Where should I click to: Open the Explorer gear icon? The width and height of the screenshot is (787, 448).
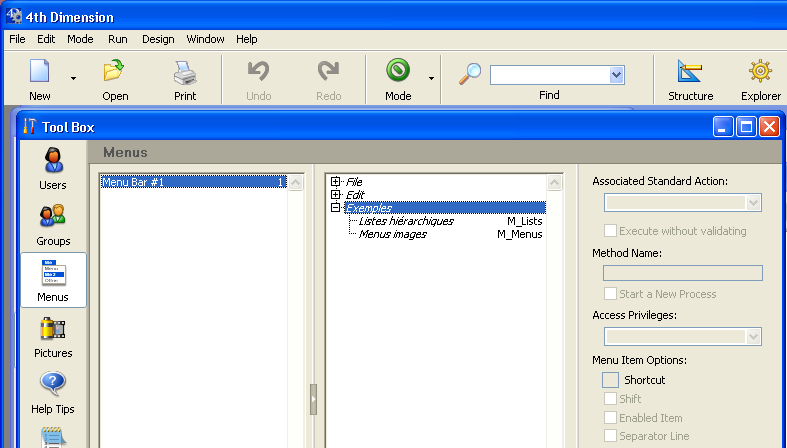(760, 72)
